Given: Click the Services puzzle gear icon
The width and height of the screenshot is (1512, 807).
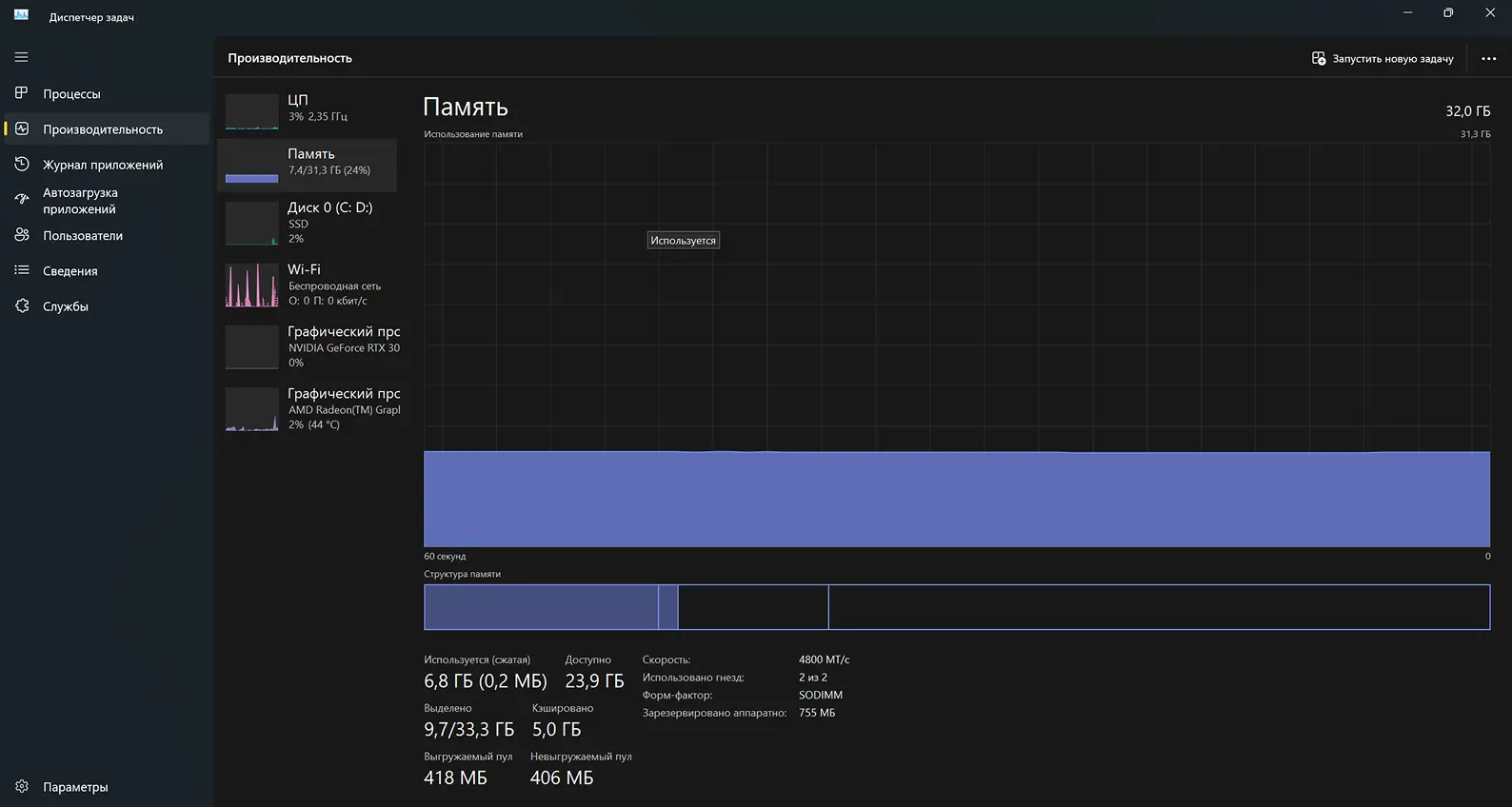Looking at the screenshot, I should (x=22, y=306).
